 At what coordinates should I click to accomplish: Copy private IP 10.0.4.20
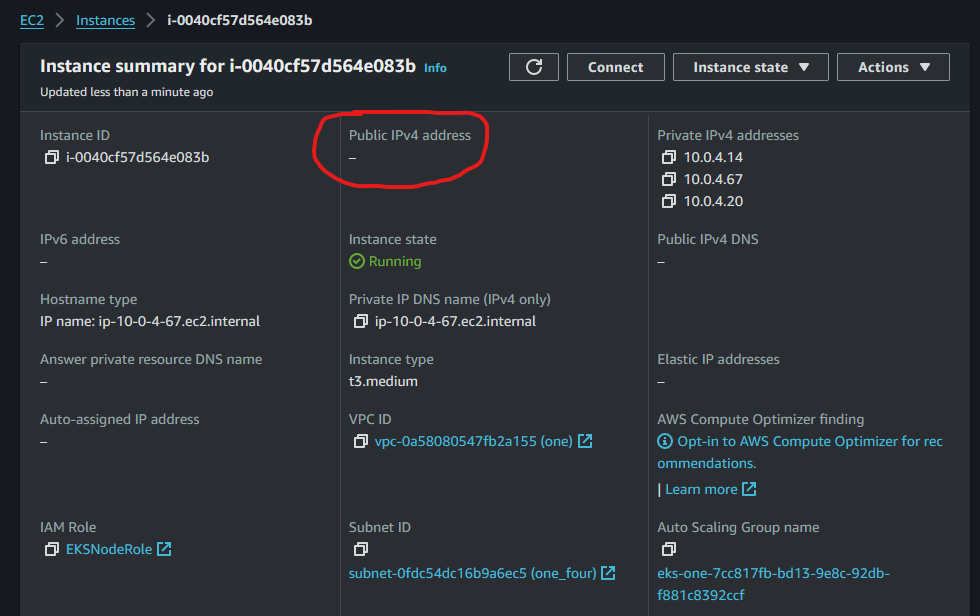tap(669, 201)
